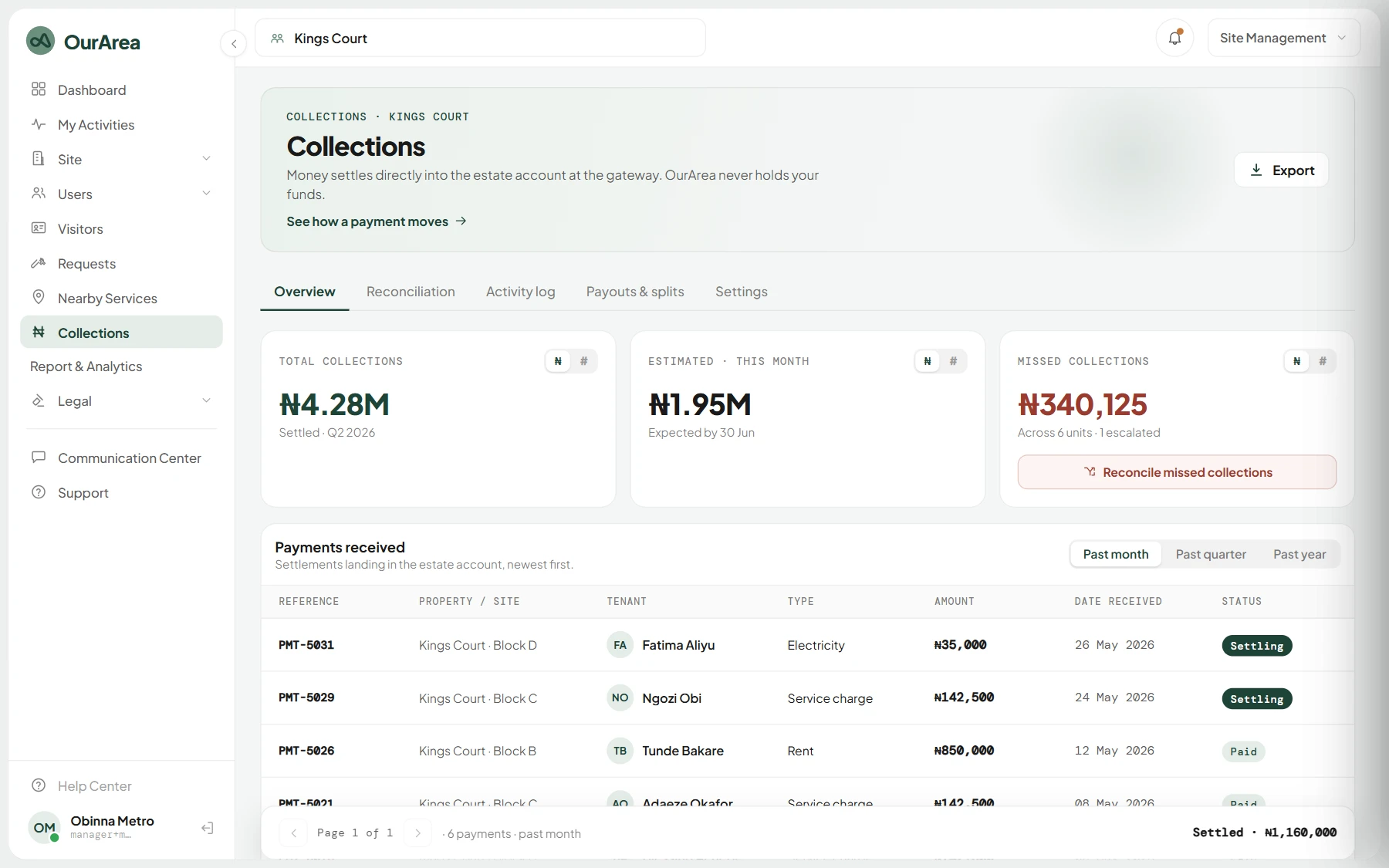Open the Requests page
Screen dimensions: 1389x868
(x=121, y=263)
